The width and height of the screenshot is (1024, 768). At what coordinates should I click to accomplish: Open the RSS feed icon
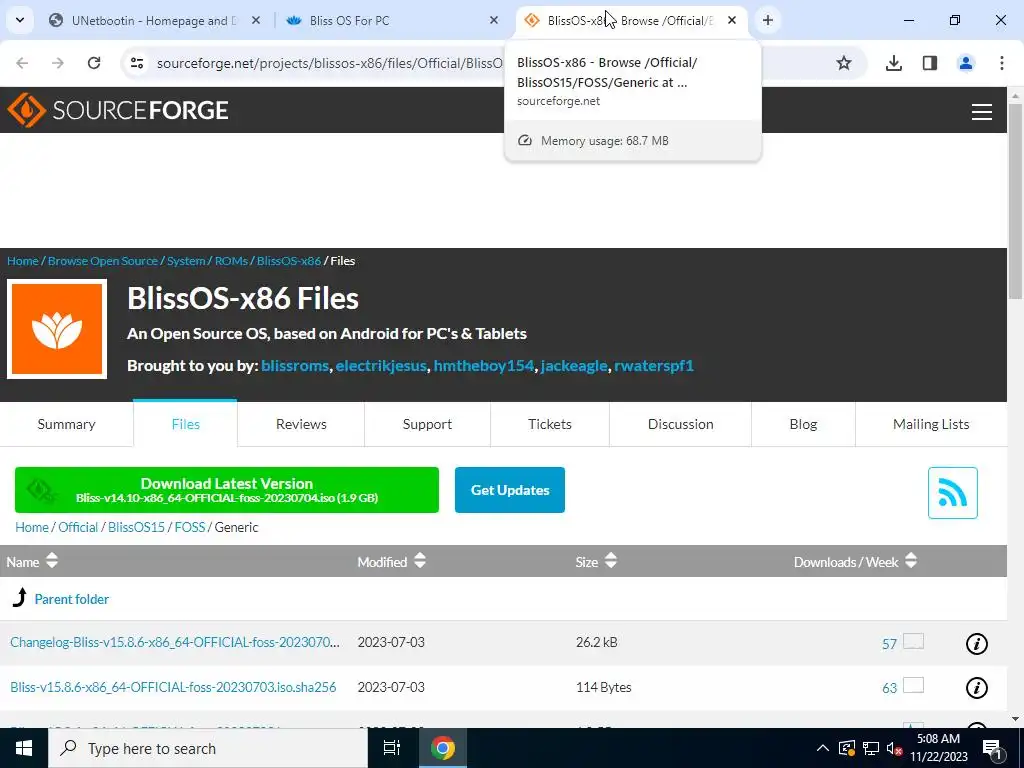(x=953, y=493)
